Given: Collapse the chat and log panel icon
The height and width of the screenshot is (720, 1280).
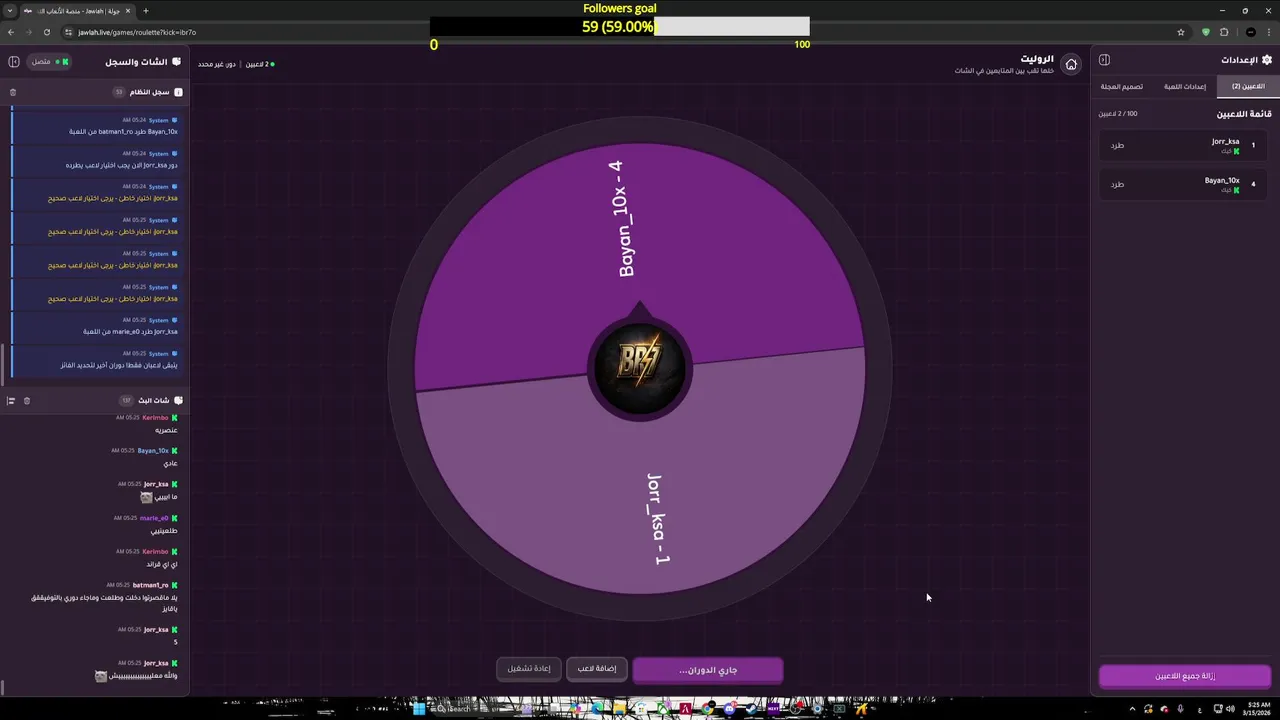Looking at the screenshot, I should pyautogui.click(x=14, y=62).
